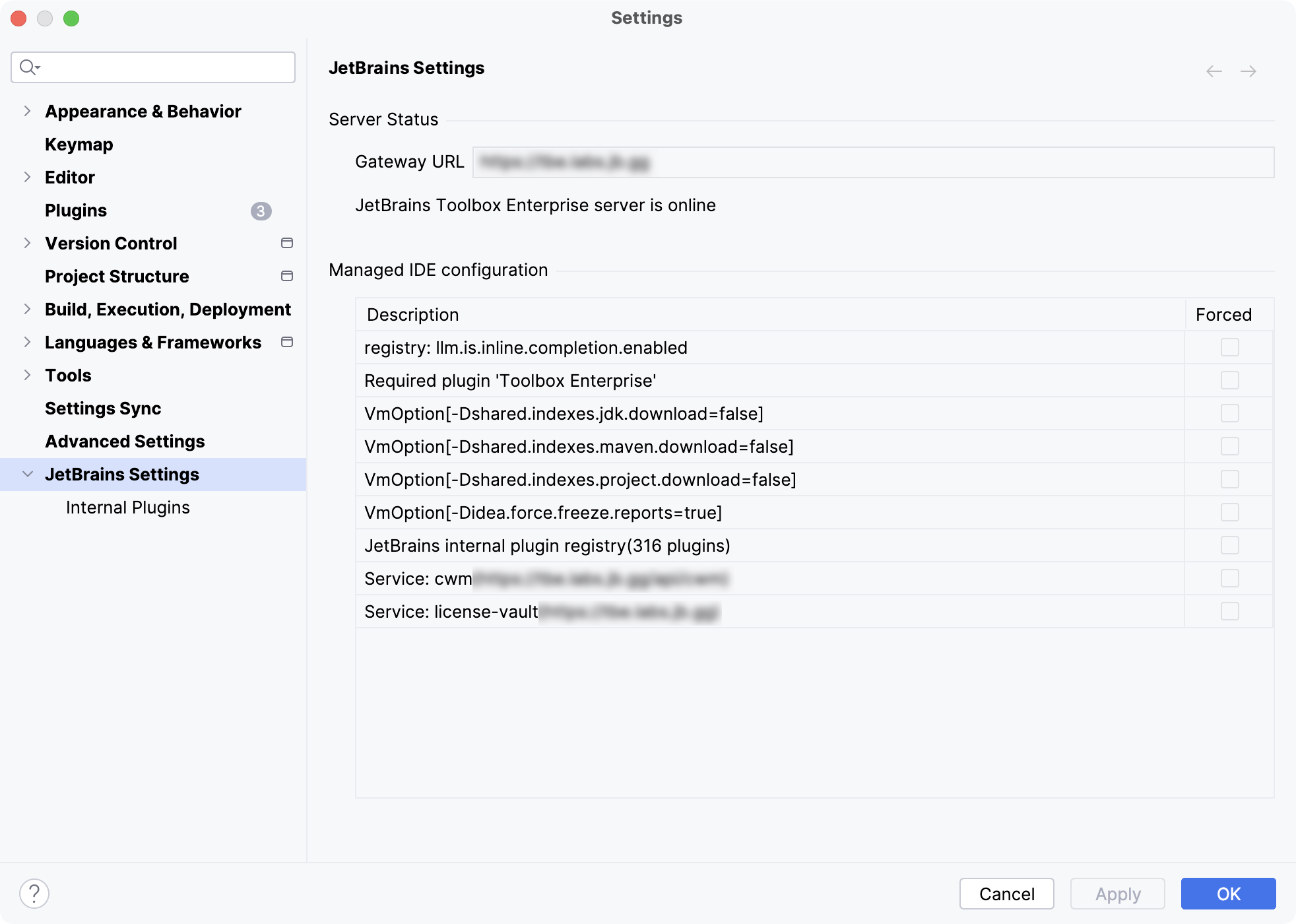Select the VmOption shared.indexes.maven.download=false row

[x=814, y=446]
